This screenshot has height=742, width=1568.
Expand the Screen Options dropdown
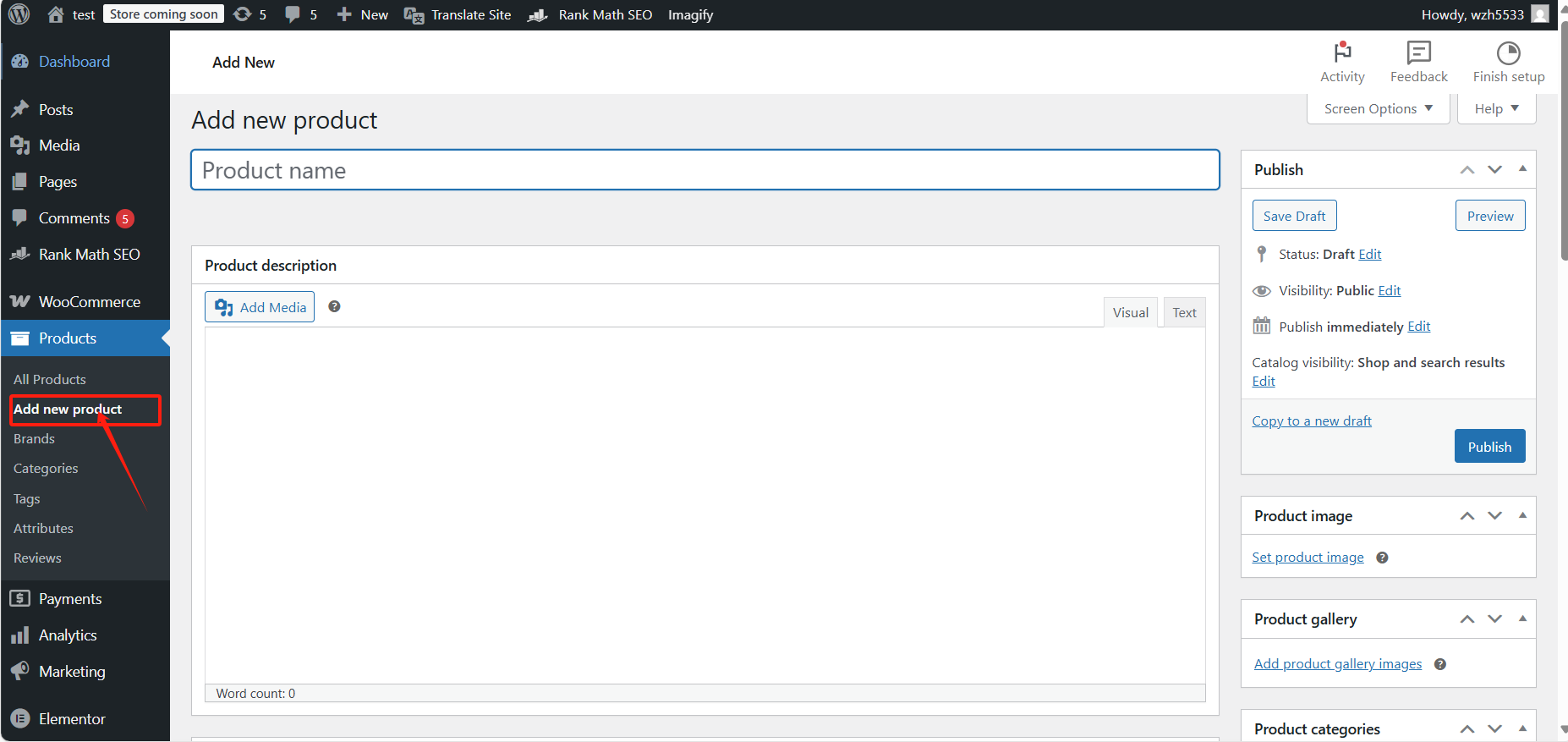(x=1378, y=109)
